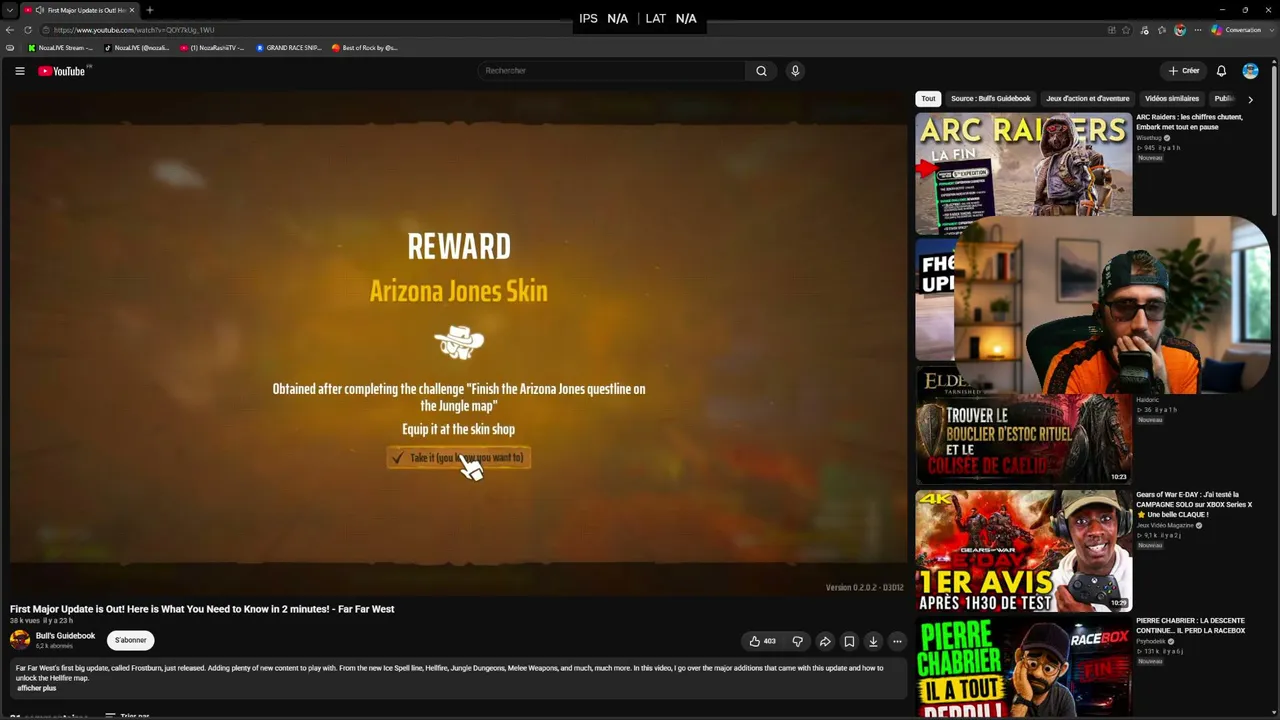Screen dimensions: 1280x720
Task: Share the video using the arrow icon
Action: tap(825, 641)
